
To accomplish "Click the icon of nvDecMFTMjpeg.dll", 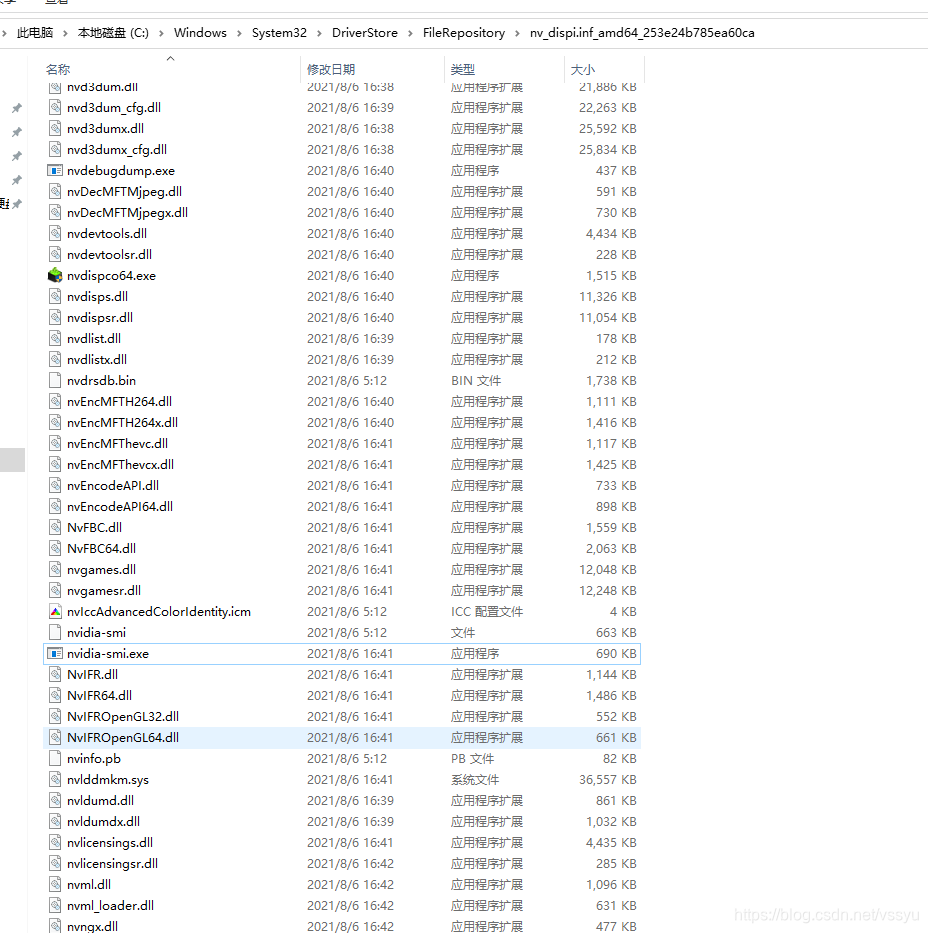I will tap(55, 192).
